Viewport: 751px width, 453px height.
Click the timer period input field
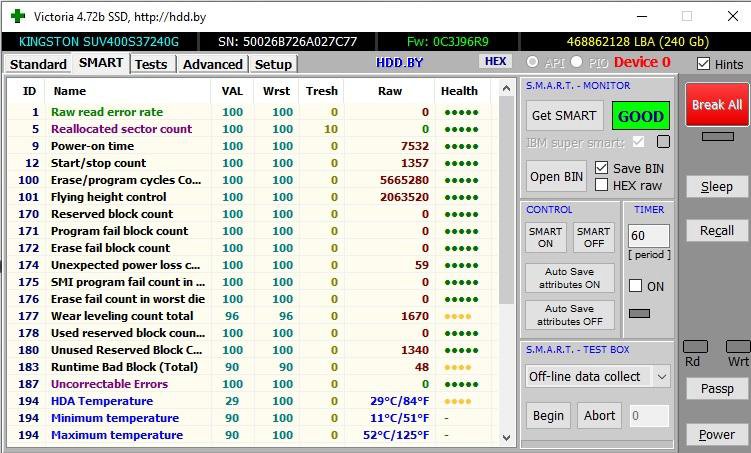(x=648, y=237)
